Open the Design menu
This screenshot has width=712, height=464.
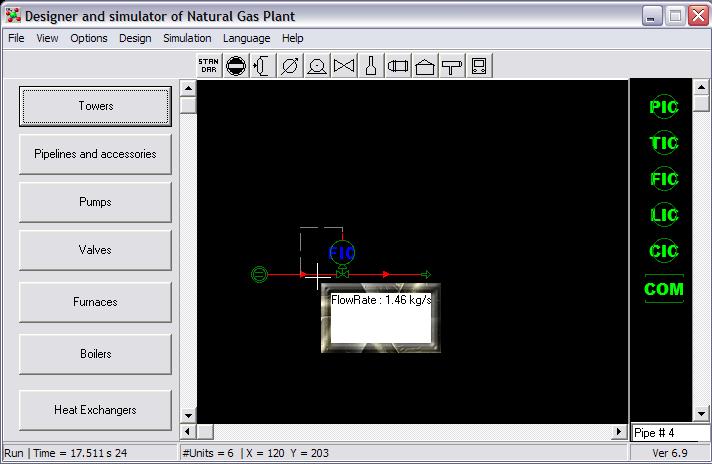point(135,38)
